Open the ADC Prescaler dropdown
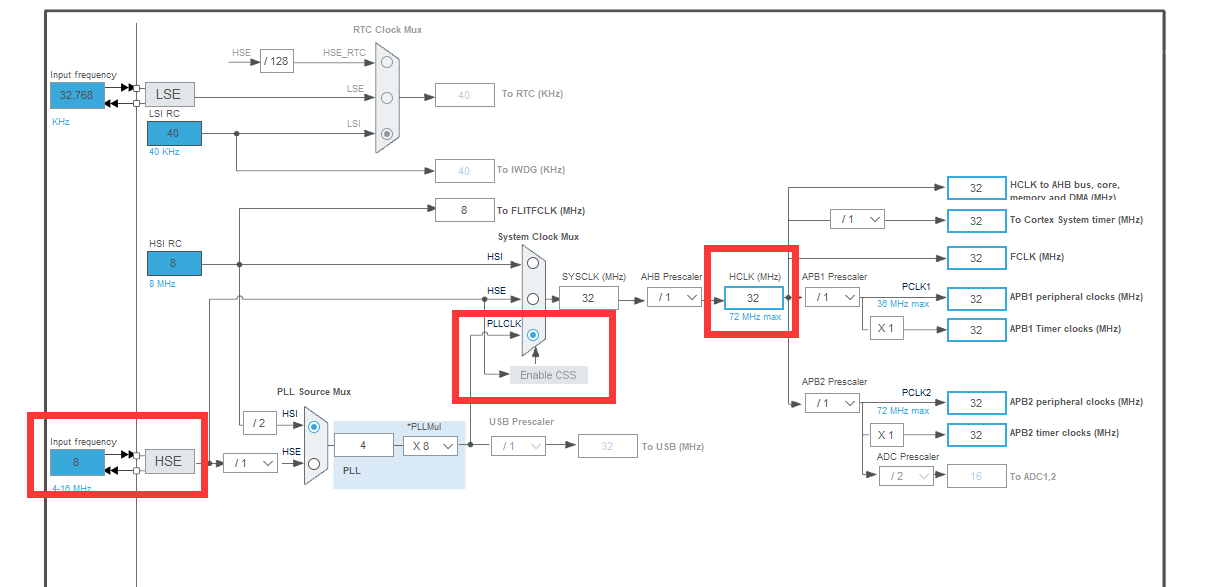 click(x=906, y=476)
